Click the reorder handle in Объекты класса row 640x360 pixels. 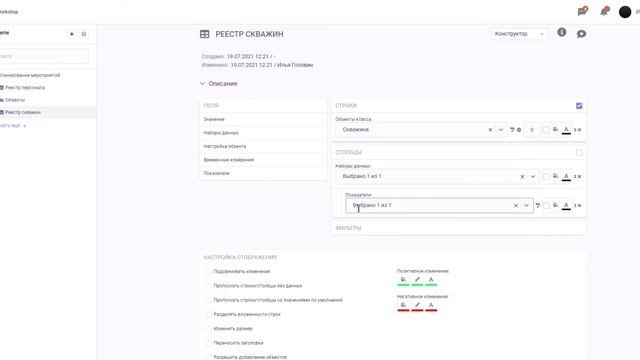click(575, 130)
